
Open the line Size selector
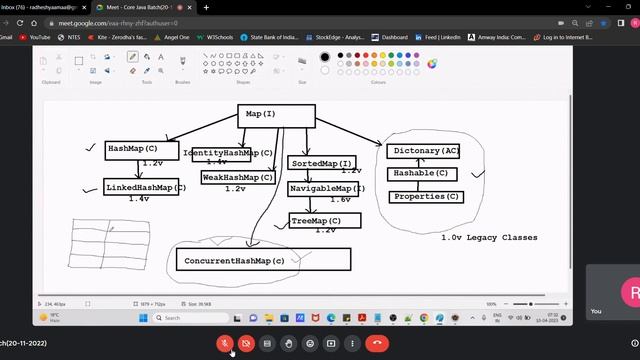pos(302,62)
